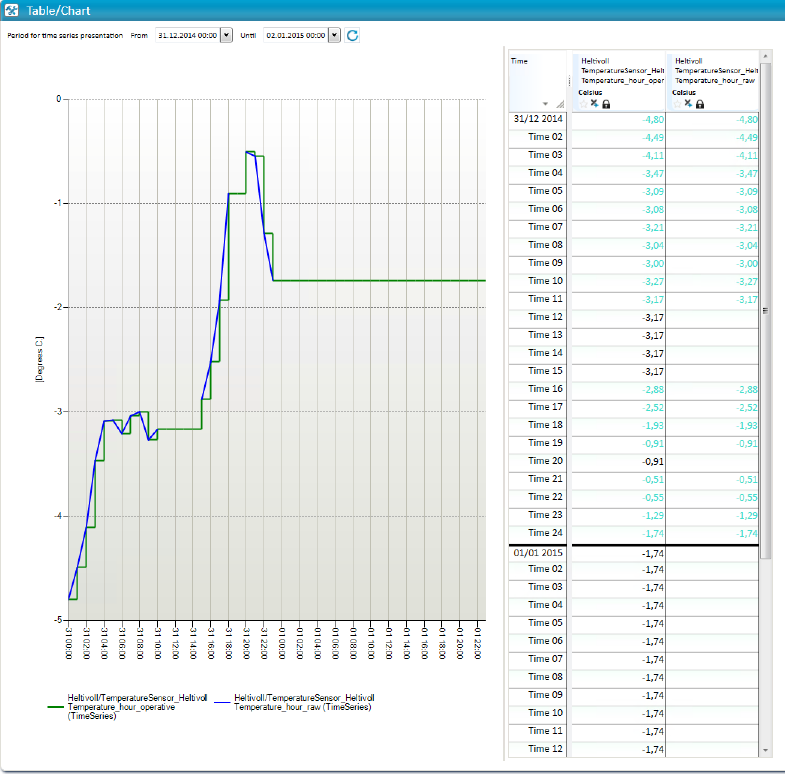
Task: Open the From date dropdown
Action: tap(225, 35)
